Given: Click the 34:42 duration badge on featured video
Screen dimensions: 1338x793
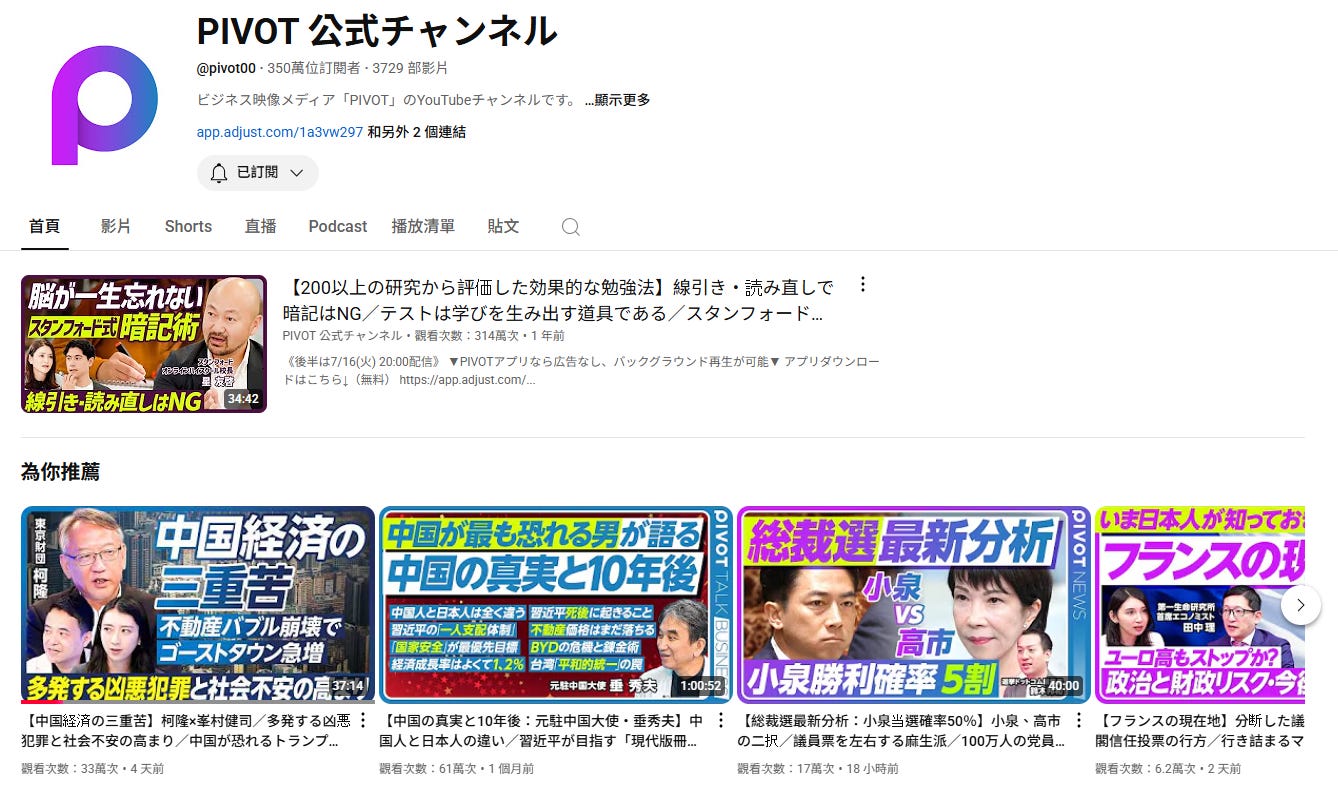Looking at the screenshot, I should coord(243,399).
